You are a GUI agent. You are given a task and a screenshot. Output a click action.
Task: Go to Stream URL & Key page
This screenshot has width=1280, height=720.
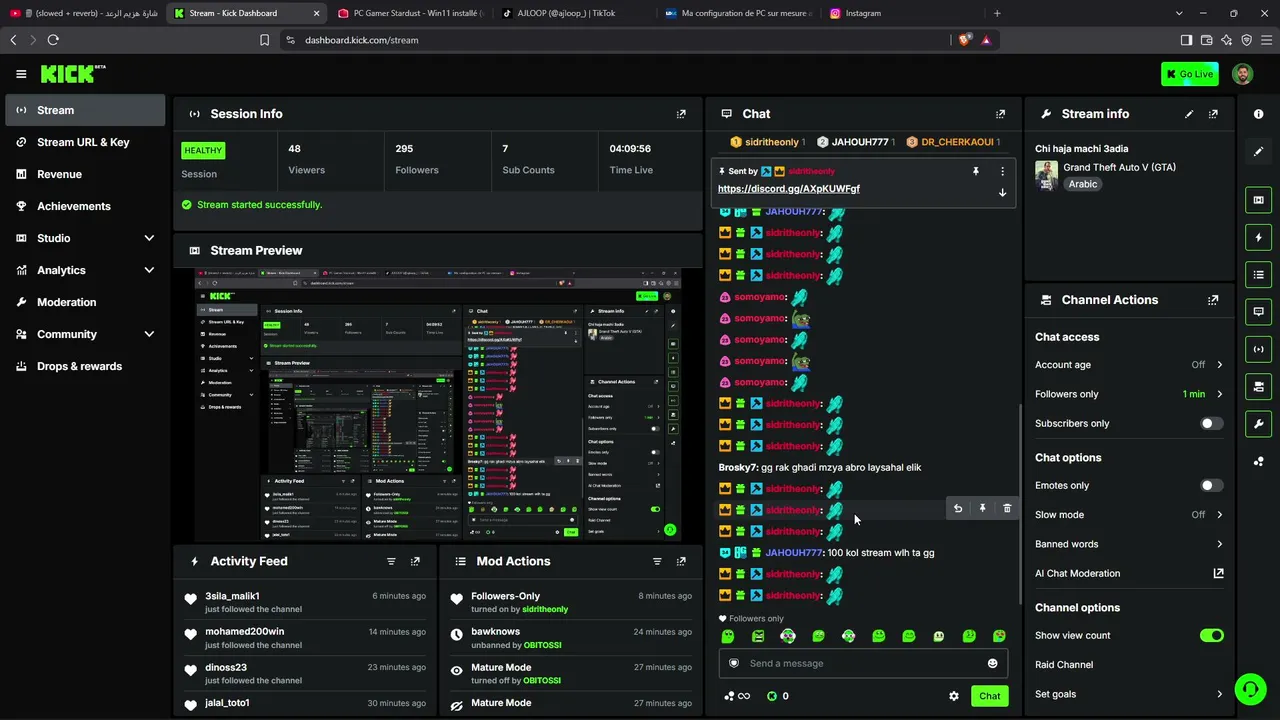pyautogui.click(x=85, y=142)
